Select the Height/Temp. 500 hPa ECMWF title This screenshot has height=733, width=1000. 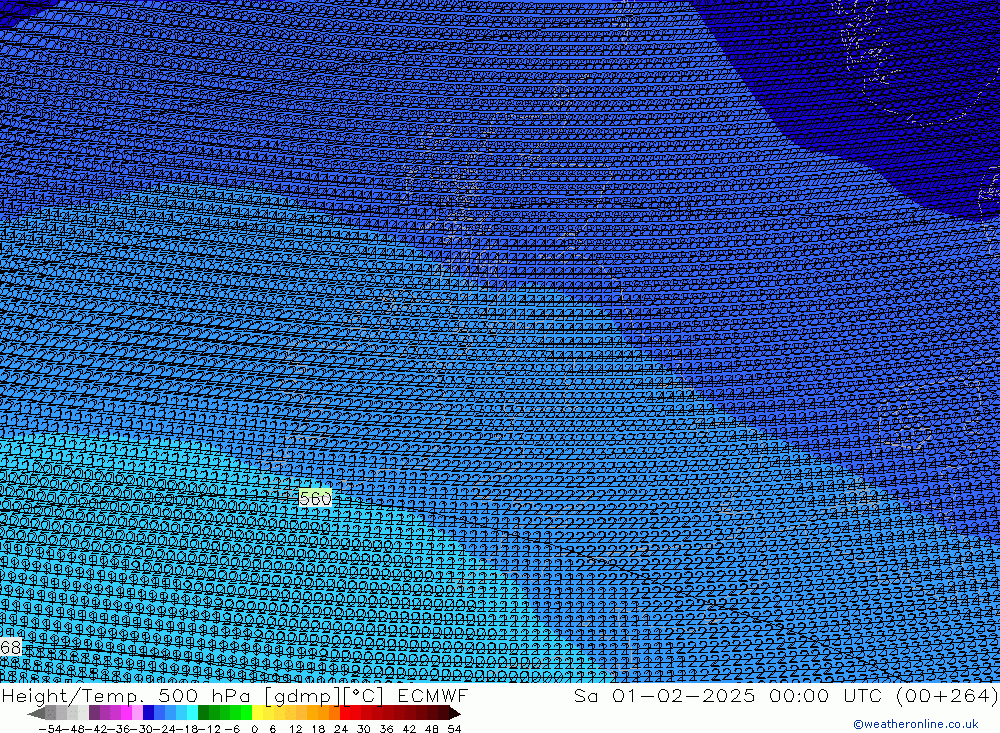point(235,695)
